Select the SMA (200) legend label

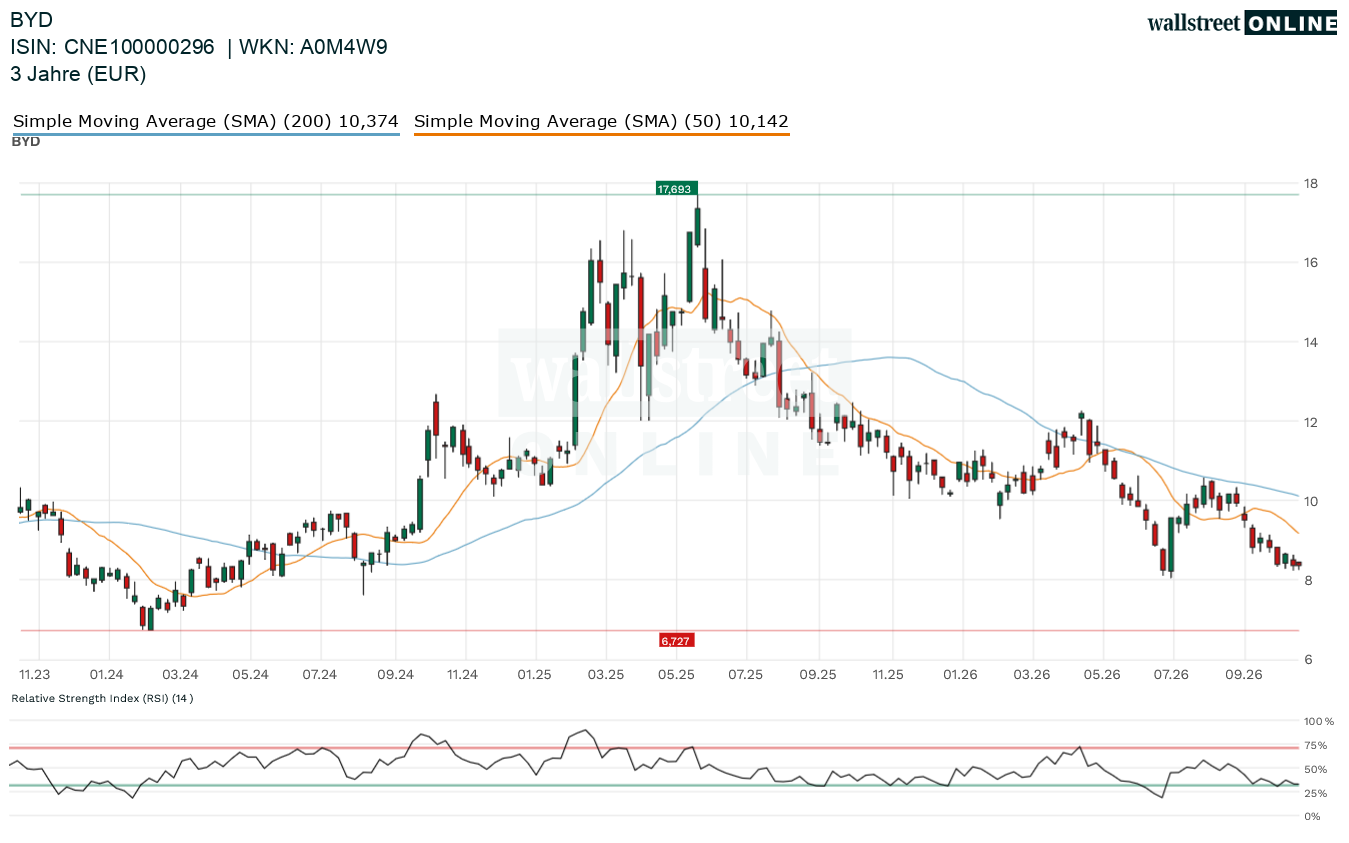click(x=206, y=121)
